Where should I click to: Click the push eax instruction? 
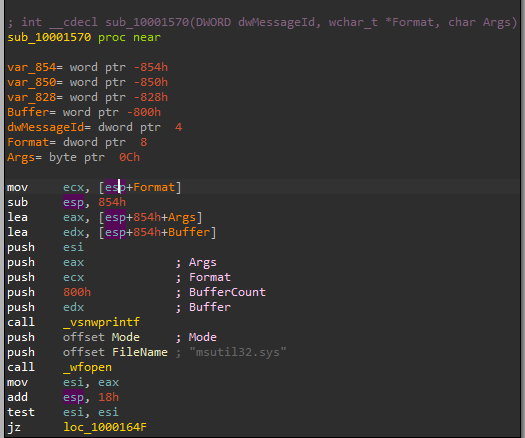click(x=45, y=263)
